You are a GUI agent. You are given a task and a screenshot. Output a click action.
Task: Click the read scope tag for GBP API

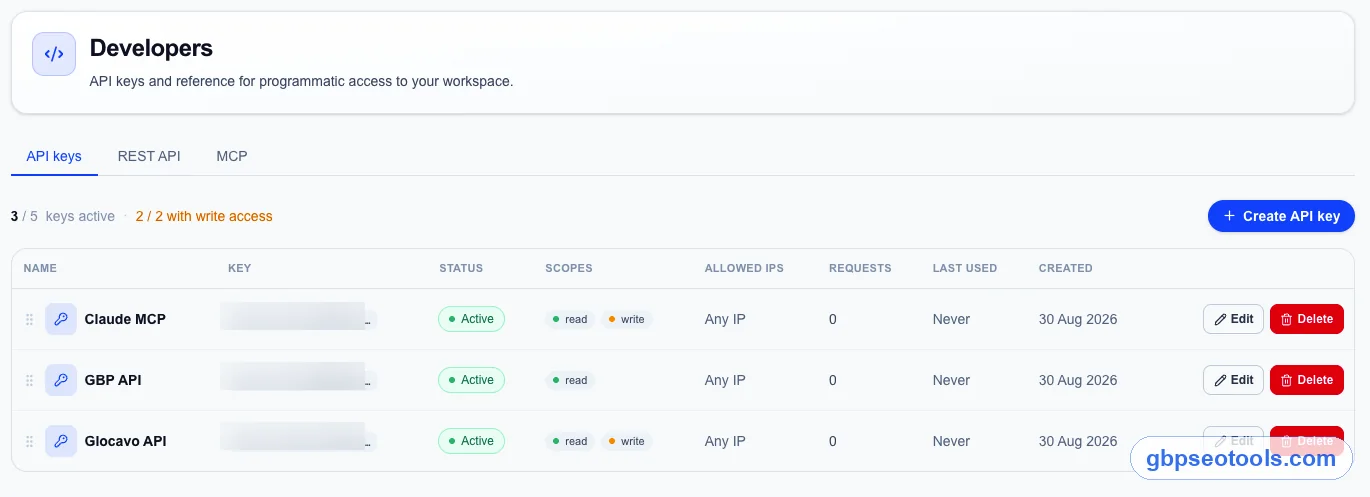pos(570,380)
